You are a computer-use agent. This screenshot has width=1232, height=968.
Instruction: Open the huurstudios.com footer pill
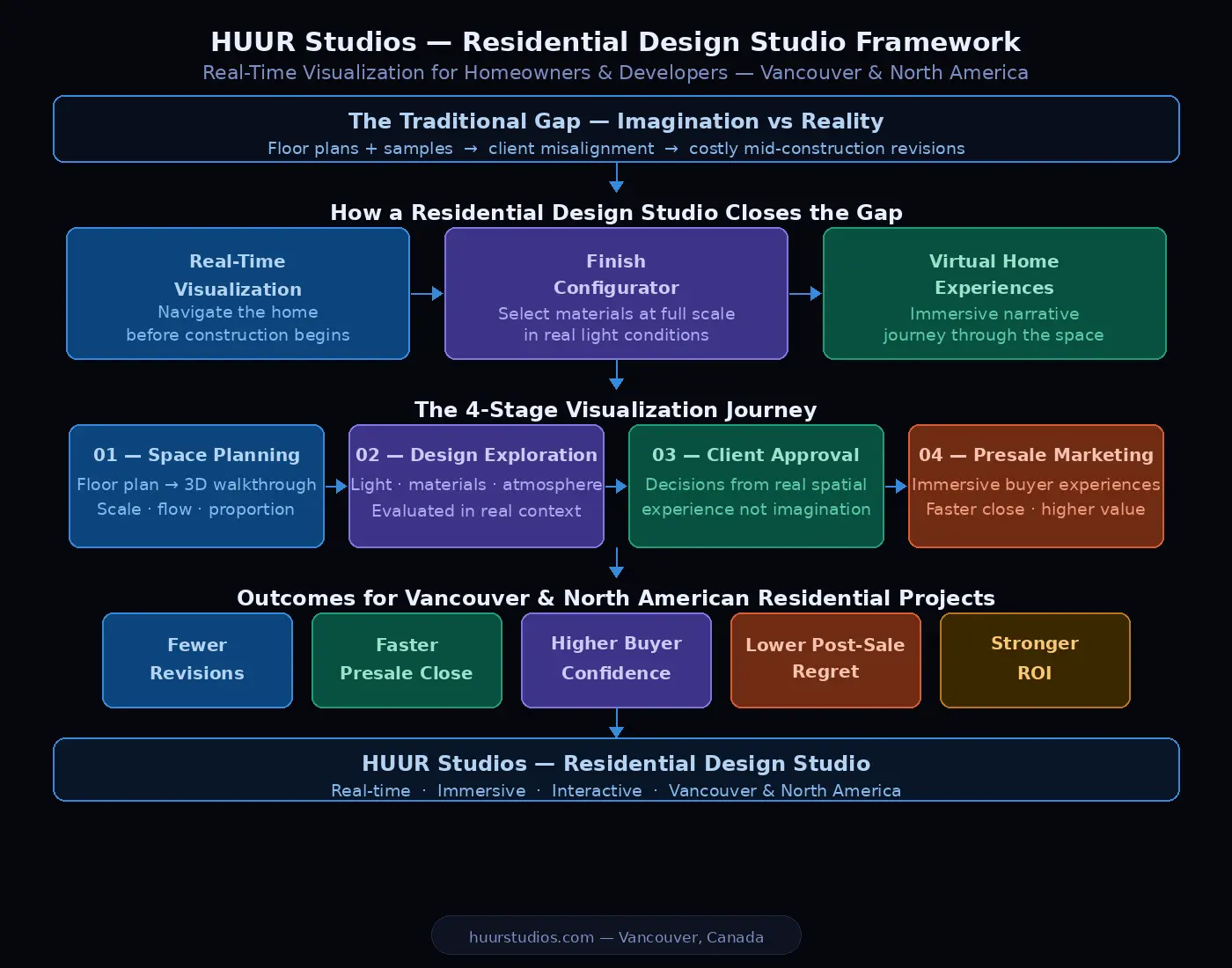(x=616, y=935)
